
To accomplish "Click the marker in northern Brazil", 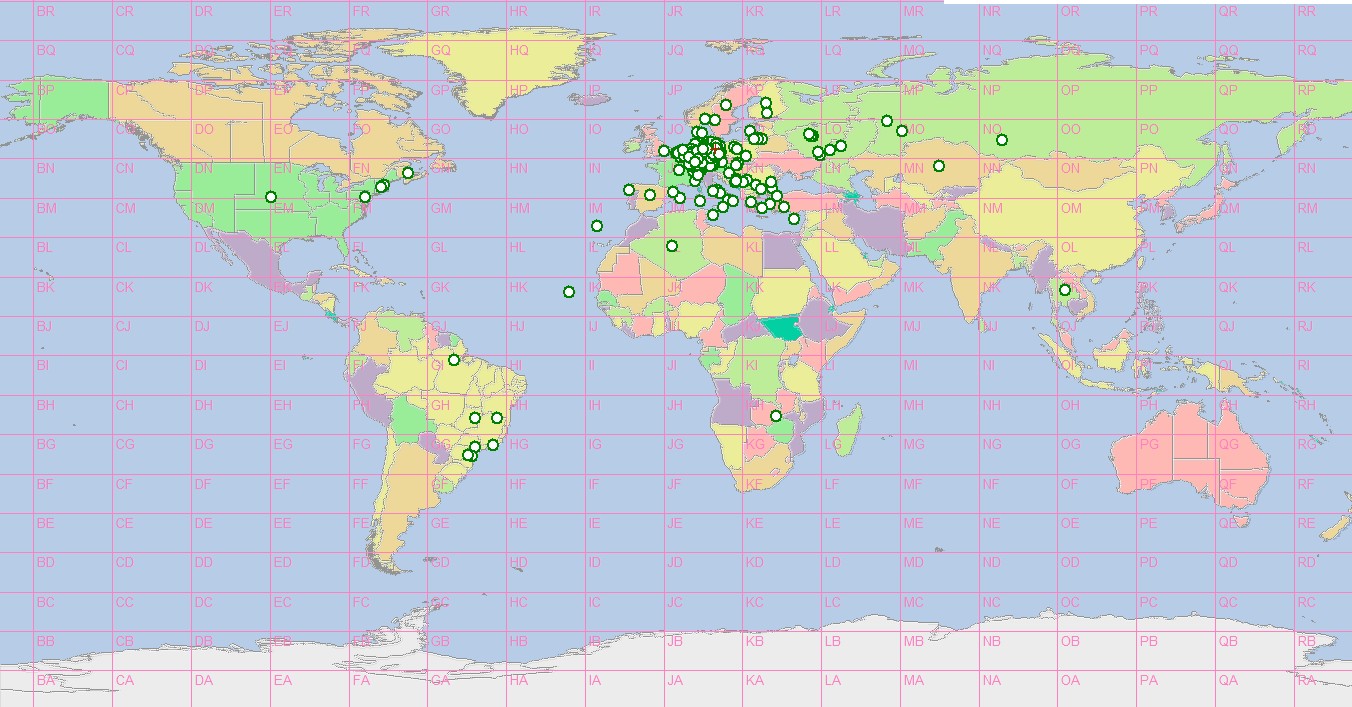I will click(x=454, y=360).
